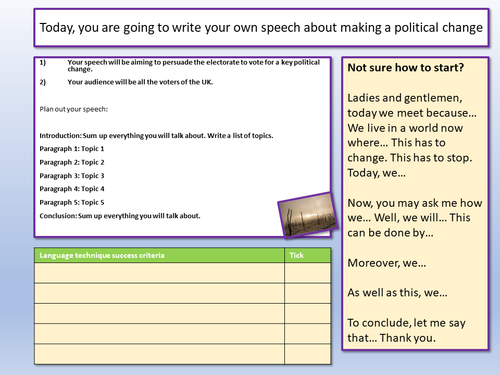This screenshot has height=375, width=500.
Task: Click the Conclusion instruction line
Action: [x=120, y=216]
